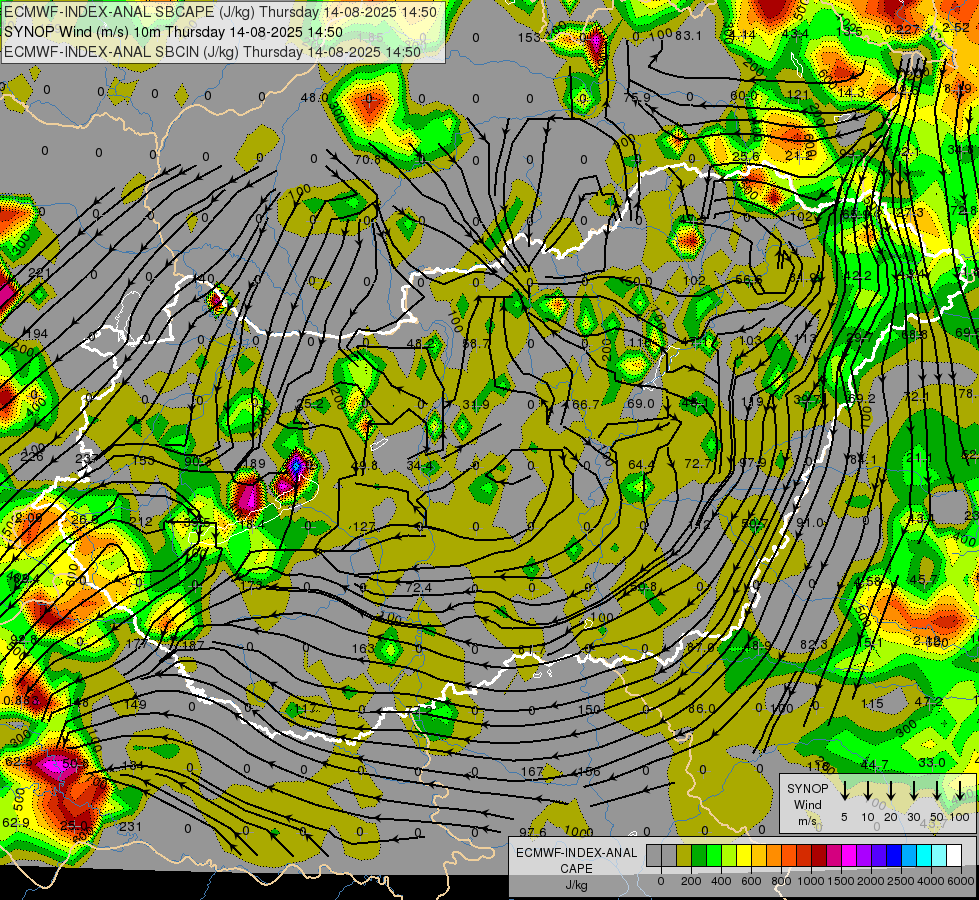Image resolution: width=979 pixels, height=900 pixels.
Task: Click the map value '163'
Action: (363, 648)
